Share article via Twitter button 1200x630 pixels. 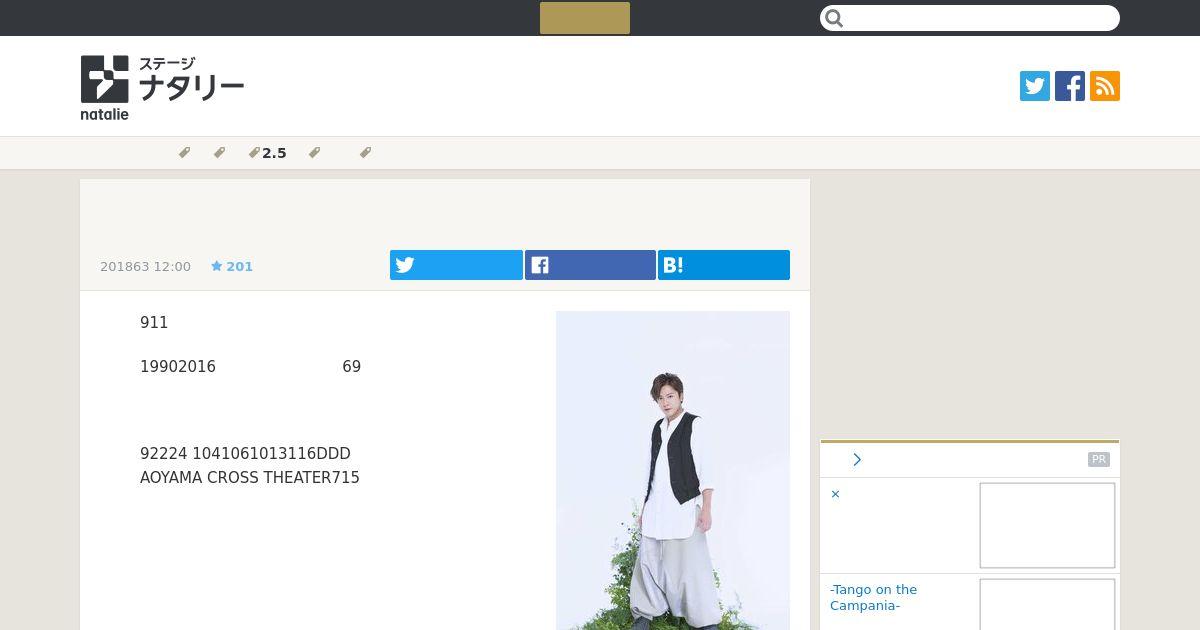[x=456, y=265]
